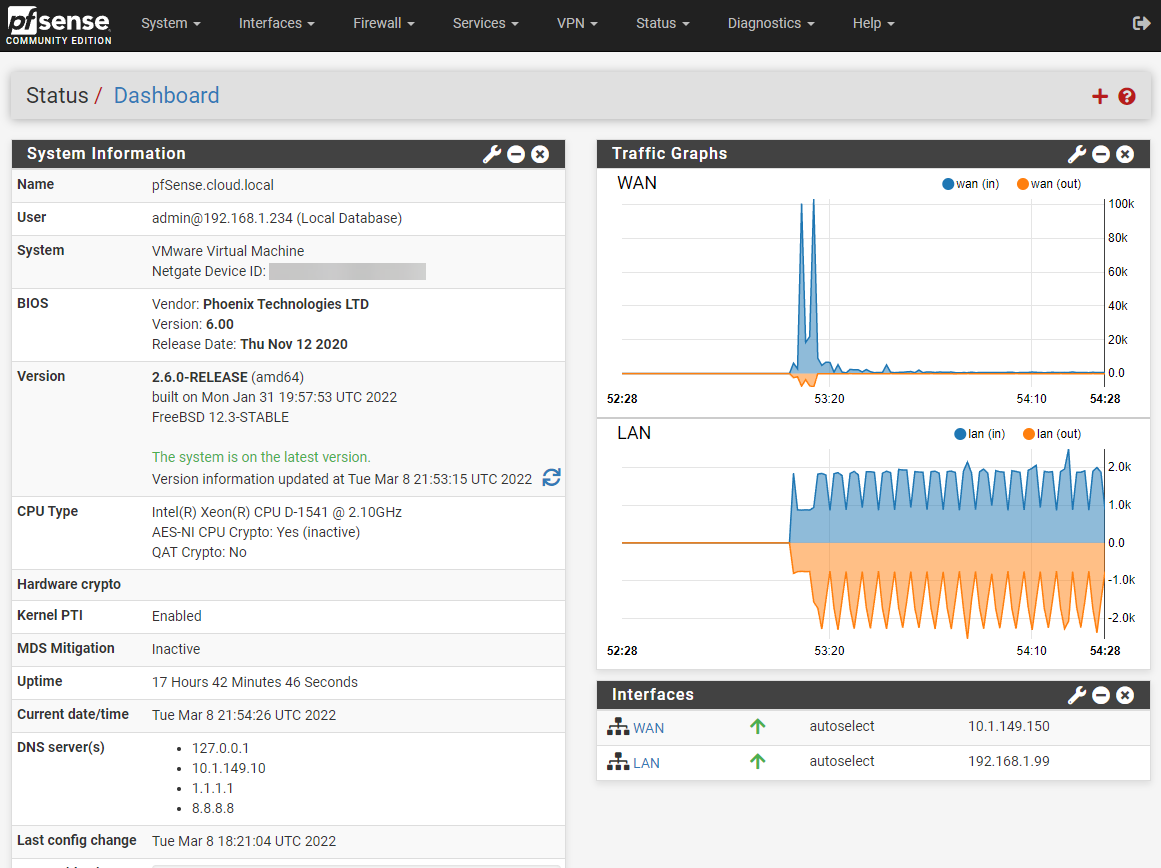The height and width of the screenshot is (868, 1161).
Task: Collapse the Traffic Graphs widget with minus icon
Action: [1100, 154]
